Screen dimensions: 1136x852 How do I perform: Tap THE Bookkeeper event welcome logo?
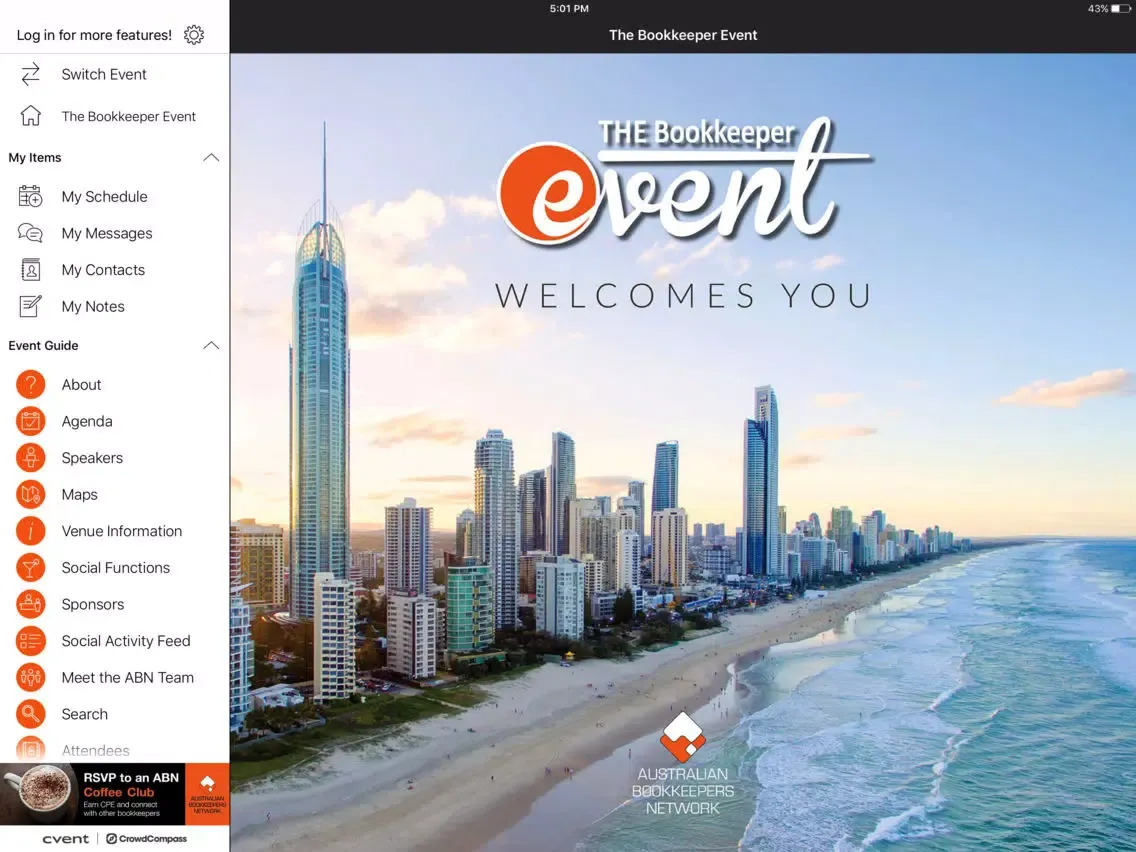pos(684,181)
